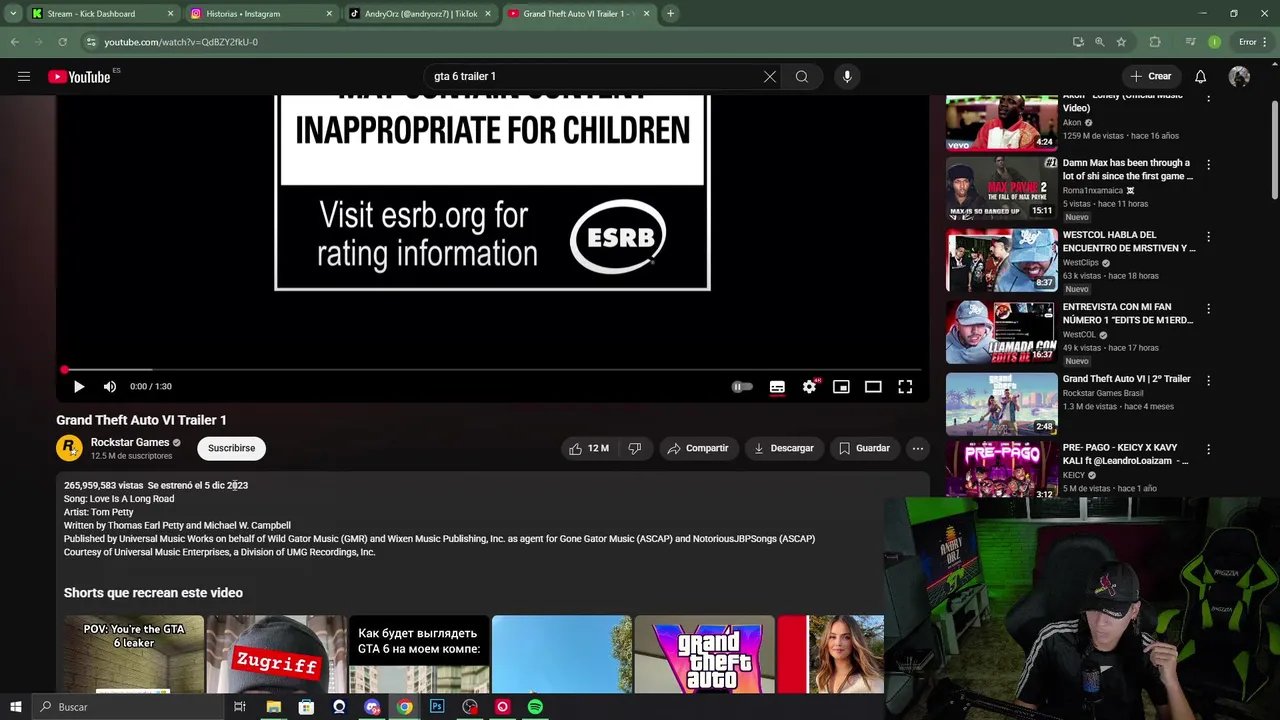Run search with the magnifier button

pyautogui.click(x=802, y=76)
